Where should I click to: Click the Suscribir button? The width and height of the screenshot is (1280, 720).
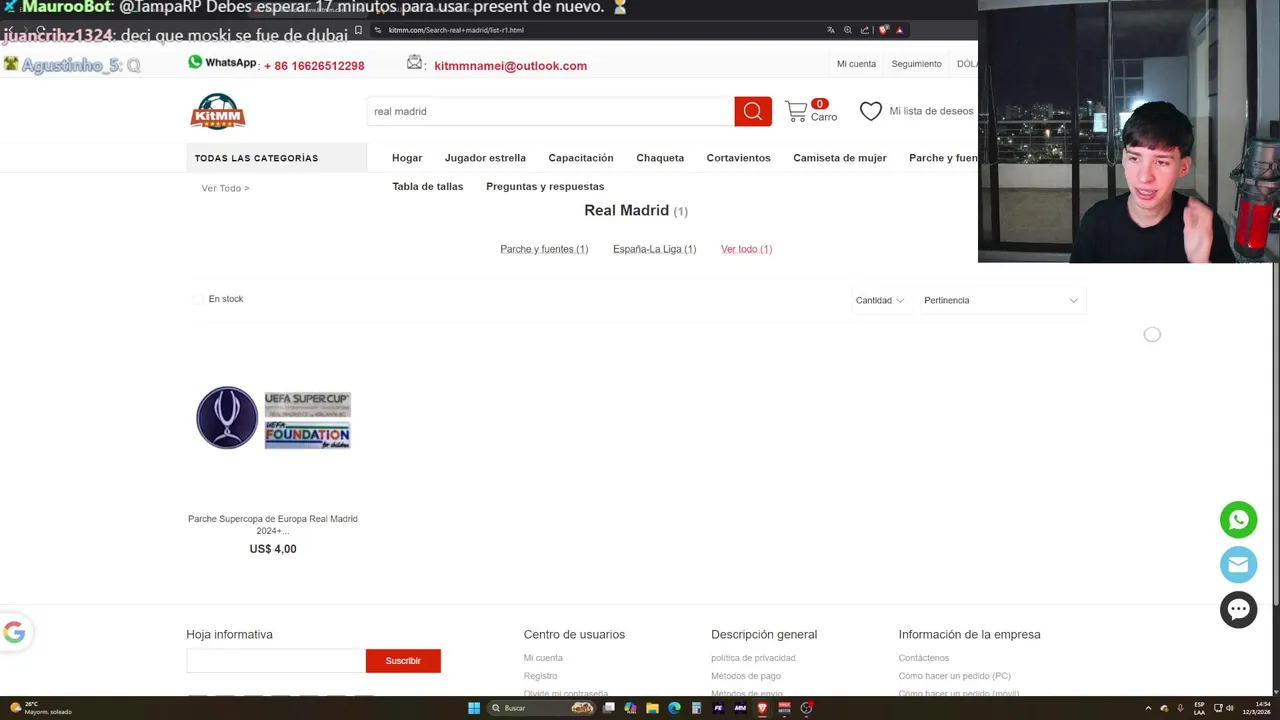(x=403, y=660)
